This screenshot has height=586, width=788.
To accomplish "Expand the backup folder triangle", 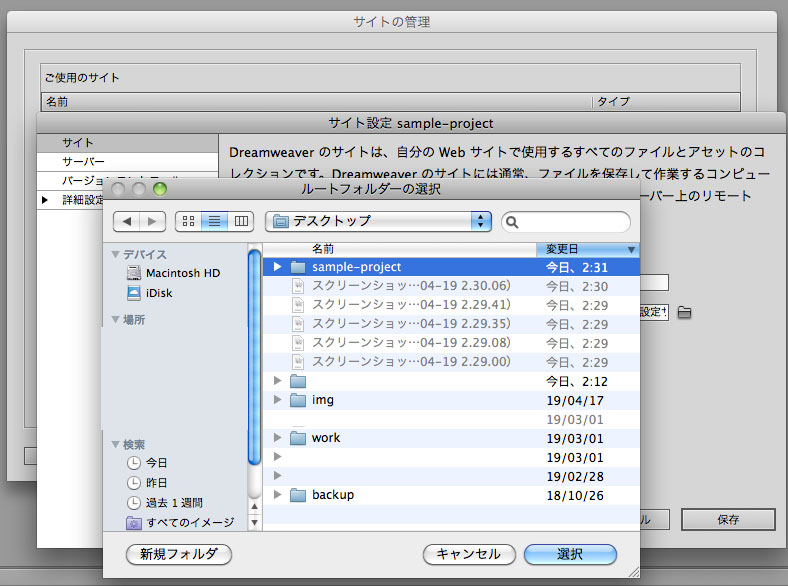I will pyautogui.click(x=277, y=495).
